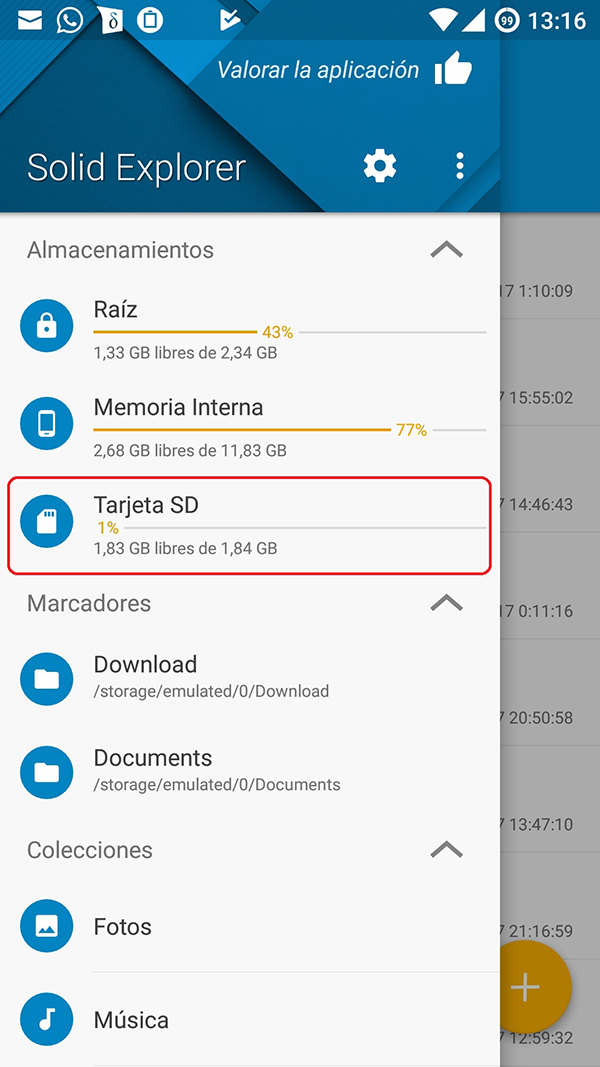Screen dimensions: 600x1067
Task: Click the Download folder icon
Action: pyautogui.click(x=47, y=679)
